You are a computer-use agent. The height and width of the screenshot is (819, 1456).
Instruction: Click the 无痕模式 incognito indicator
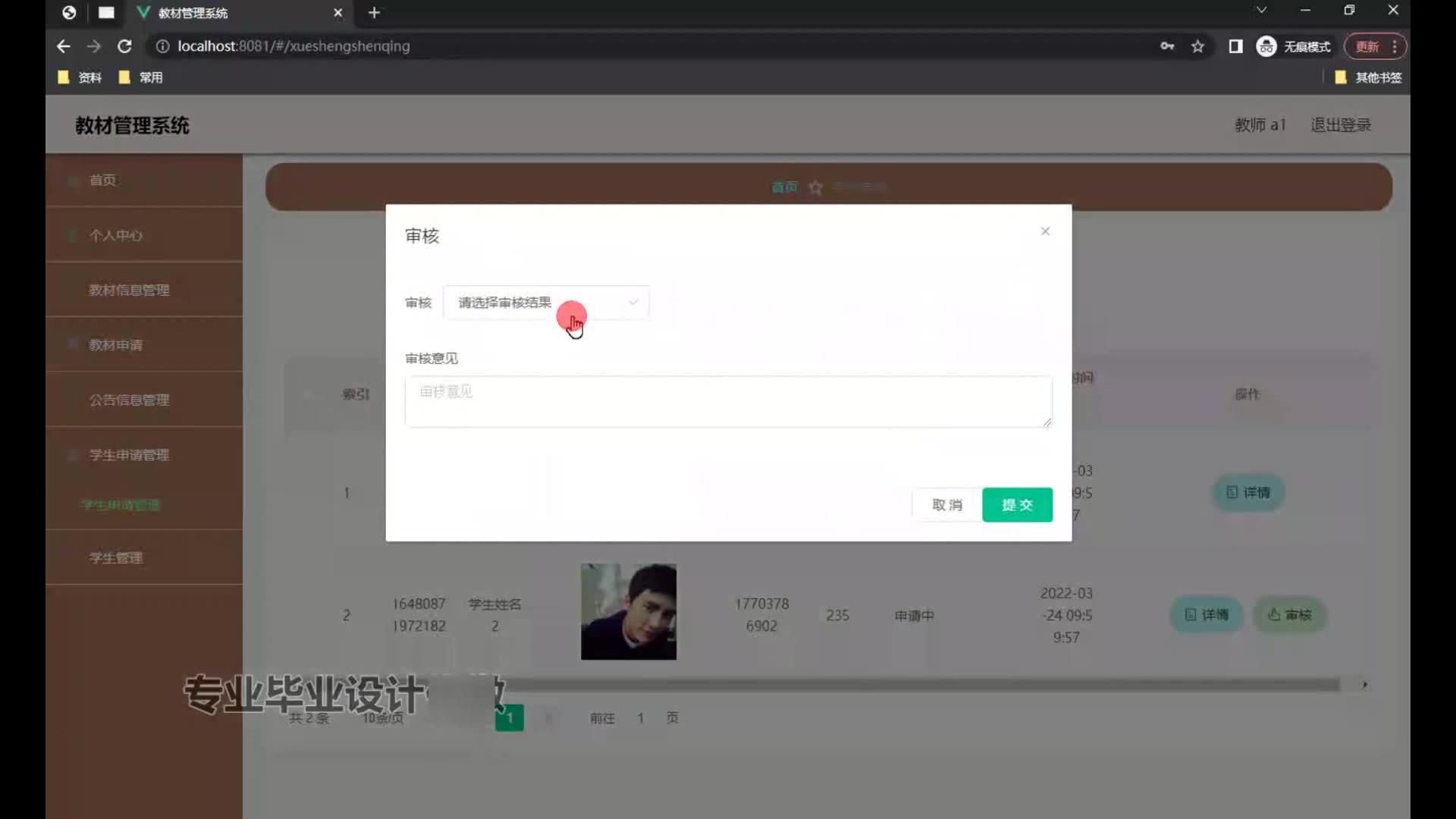point(1294,46)
